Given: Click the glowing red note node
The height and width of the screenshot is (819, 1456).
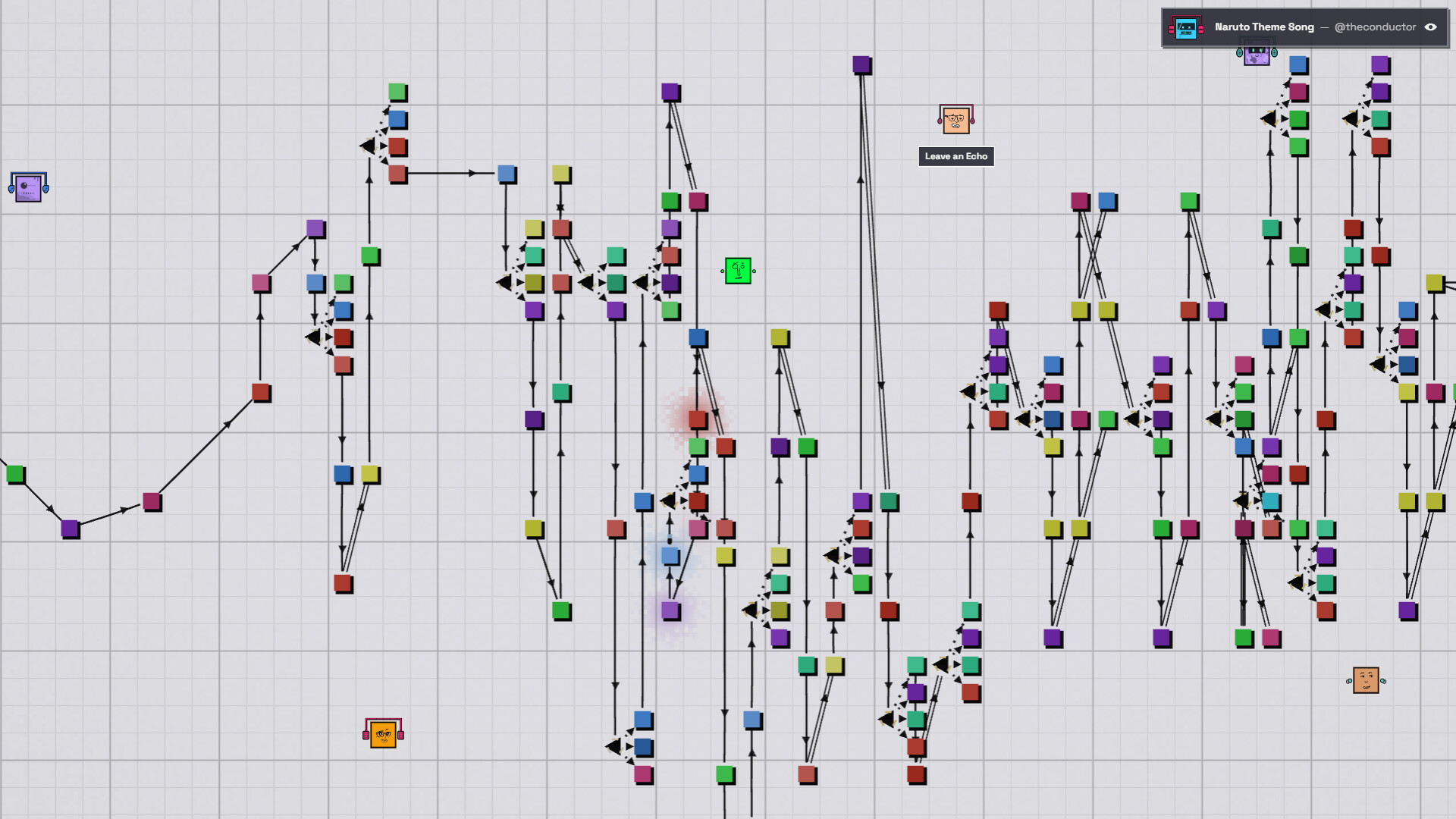Looking at the screenshot, I should pos(698,419).
